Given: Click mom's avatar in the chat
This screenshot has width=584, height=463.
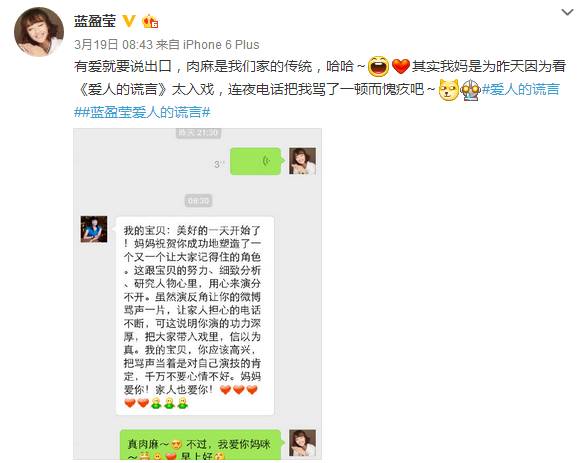Looking at the screenshot, I should [94, 229].
